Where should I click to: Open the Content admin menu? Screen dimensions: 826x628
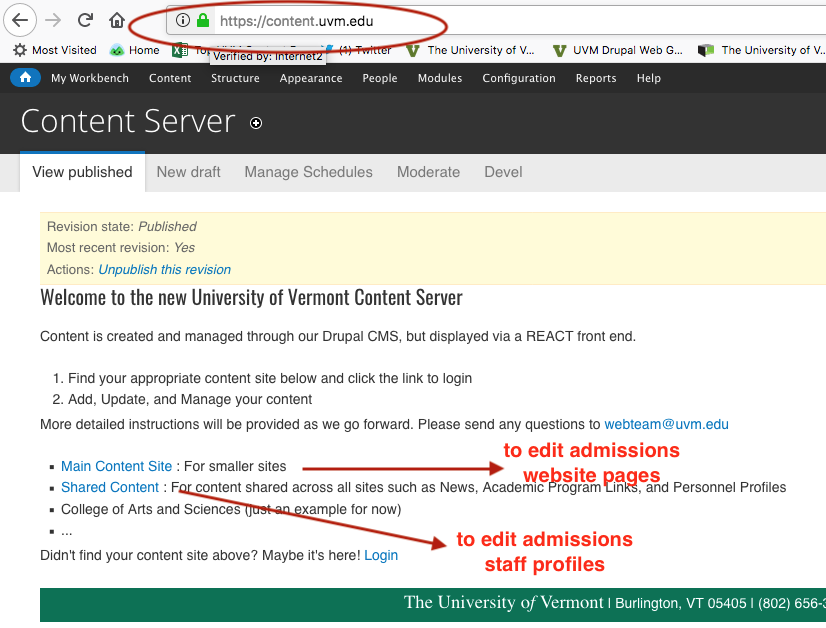pos(170,78)
